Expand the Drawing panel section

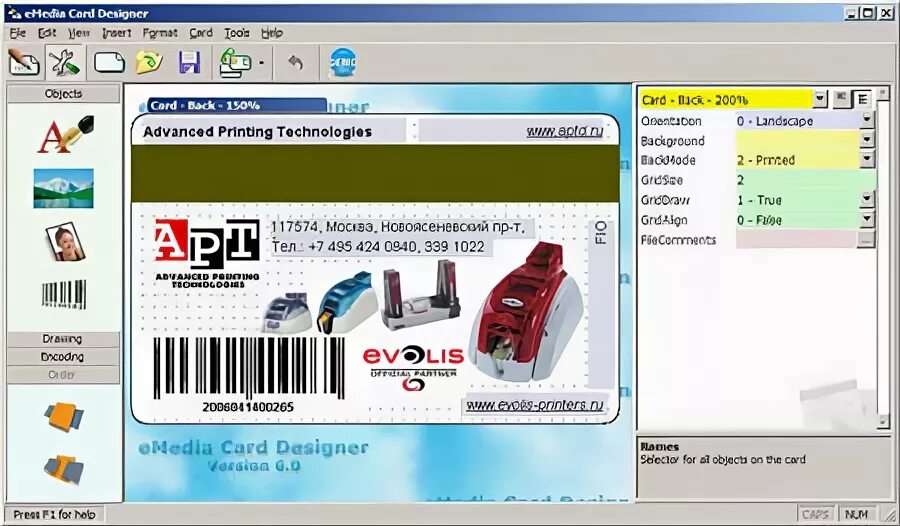[63, 339]
